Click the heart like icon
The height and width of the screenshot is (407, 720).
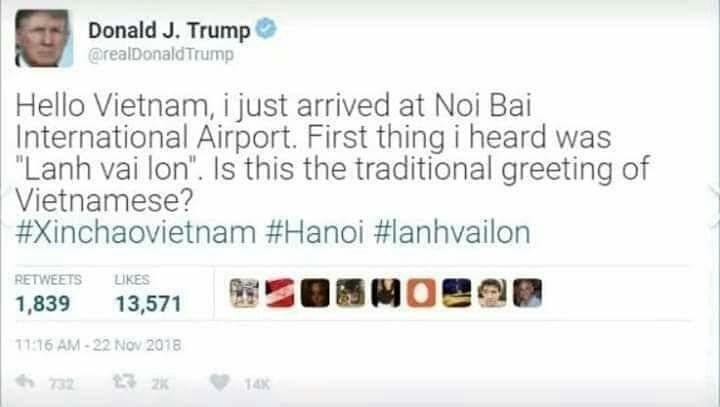tap(219, 382)
